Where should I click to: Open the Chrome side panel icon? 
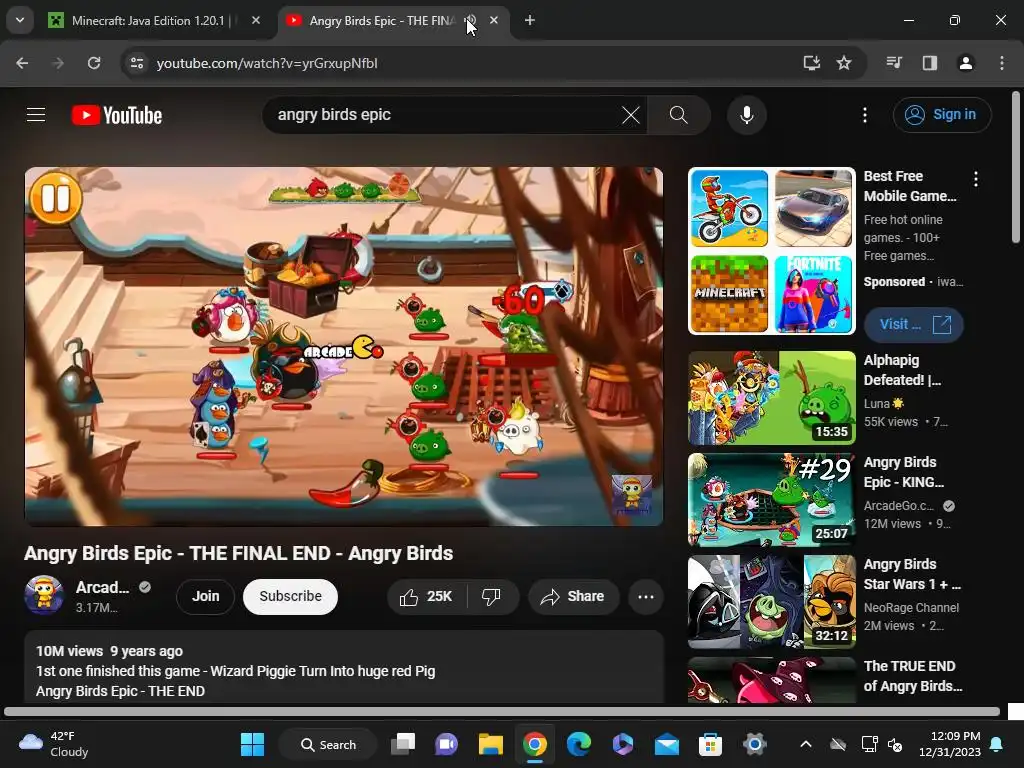click(930, 63)
